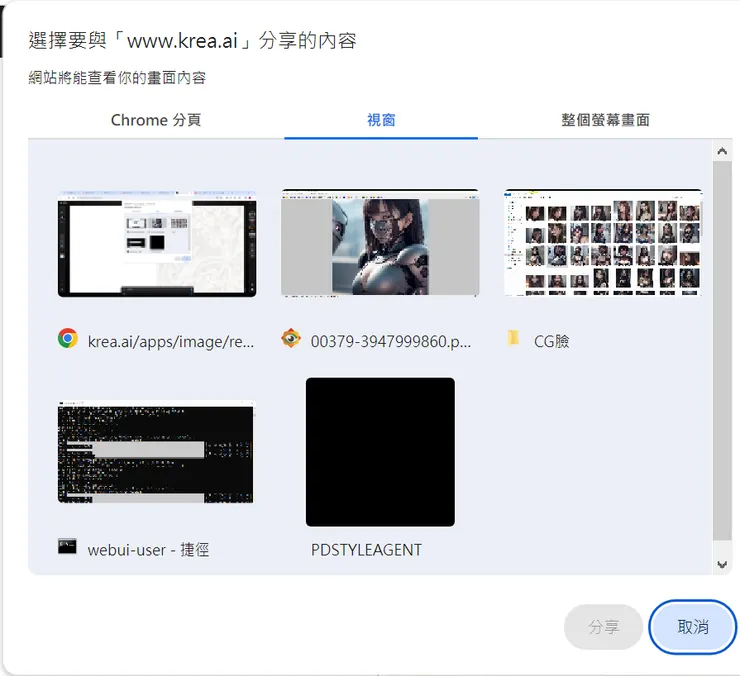Click the 分享 share button
740x676 pixels.
(604, 627)
